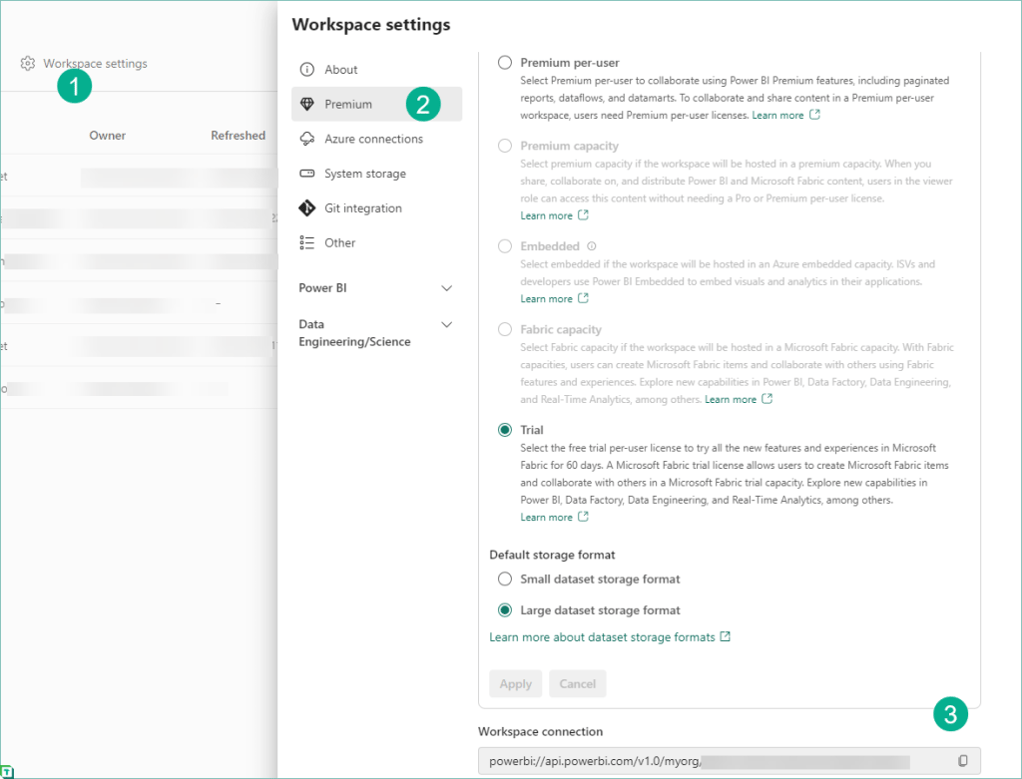Image resolution: width=1022 pixels, height=779 pixels.
Task: Click the Git integration icon
Action: 306,208
